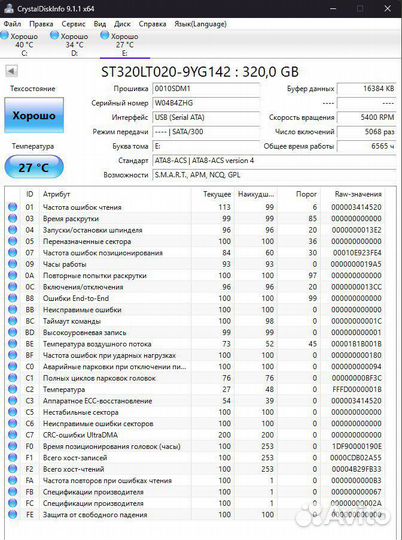Click the power-on count field 5068
The width and height of the screenshot is (402, 540).
tap(367, 132)
